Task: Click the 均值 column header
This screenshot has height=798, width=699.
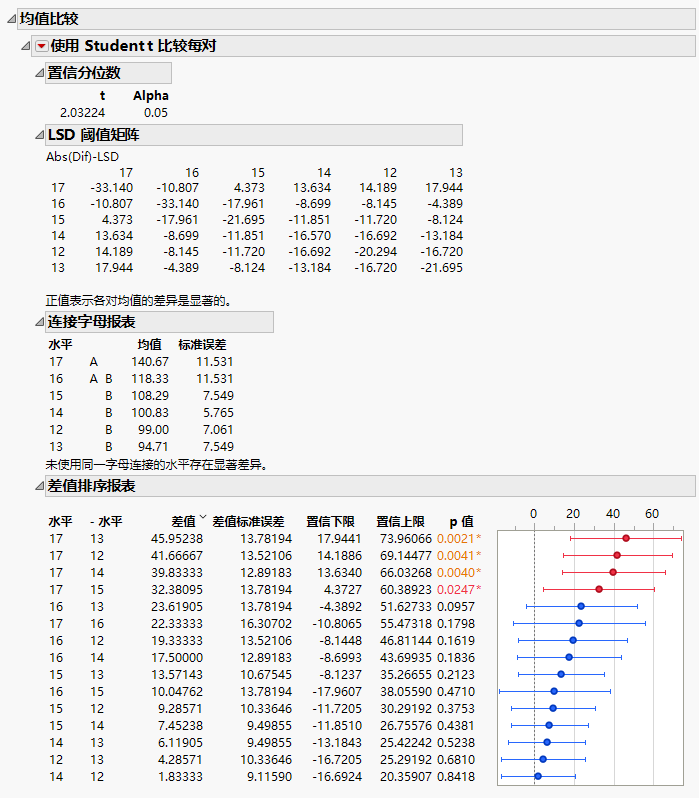Action: pos(150,345)
